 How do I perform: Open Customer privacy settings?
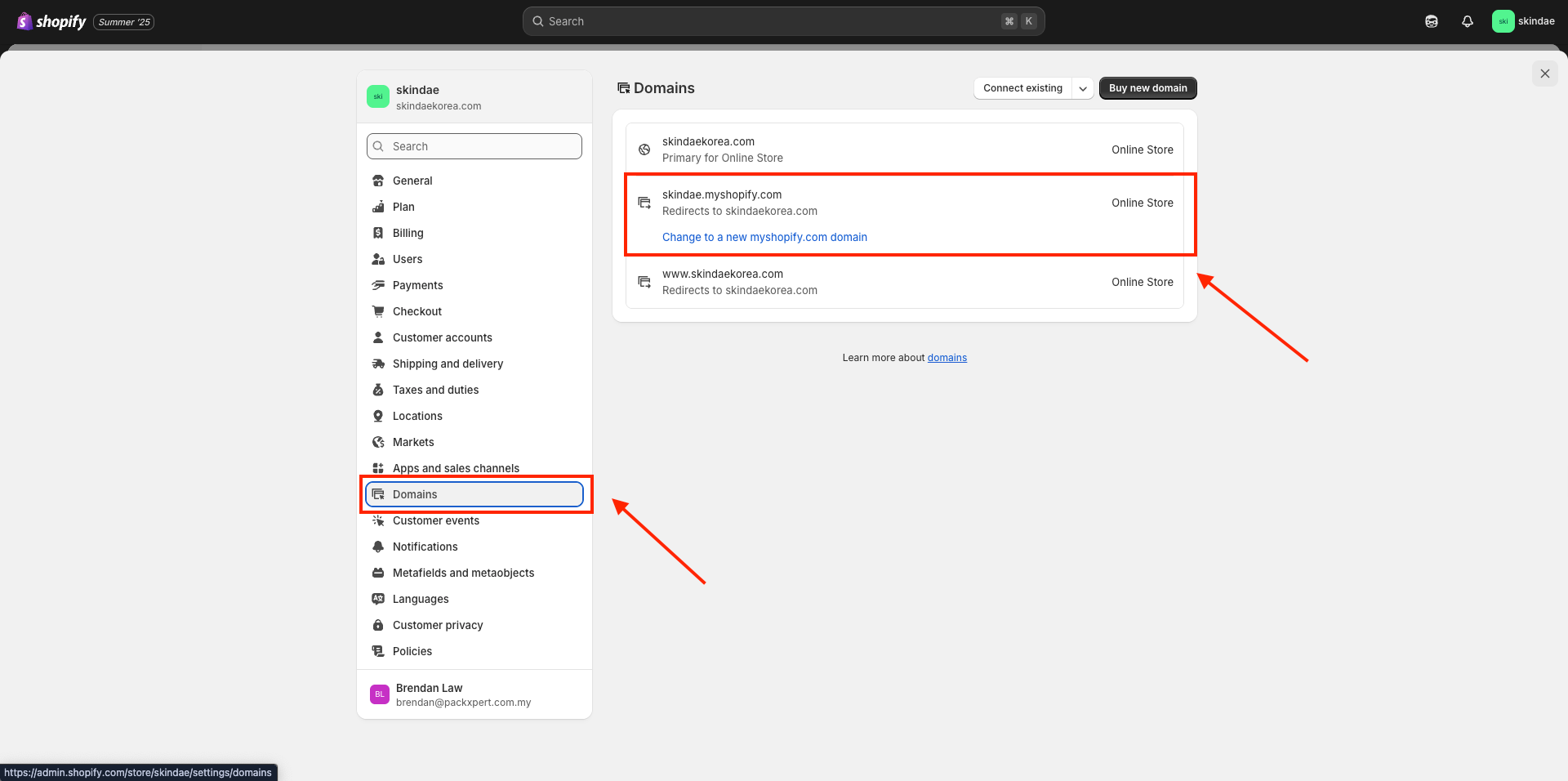[x=474, y=625]
